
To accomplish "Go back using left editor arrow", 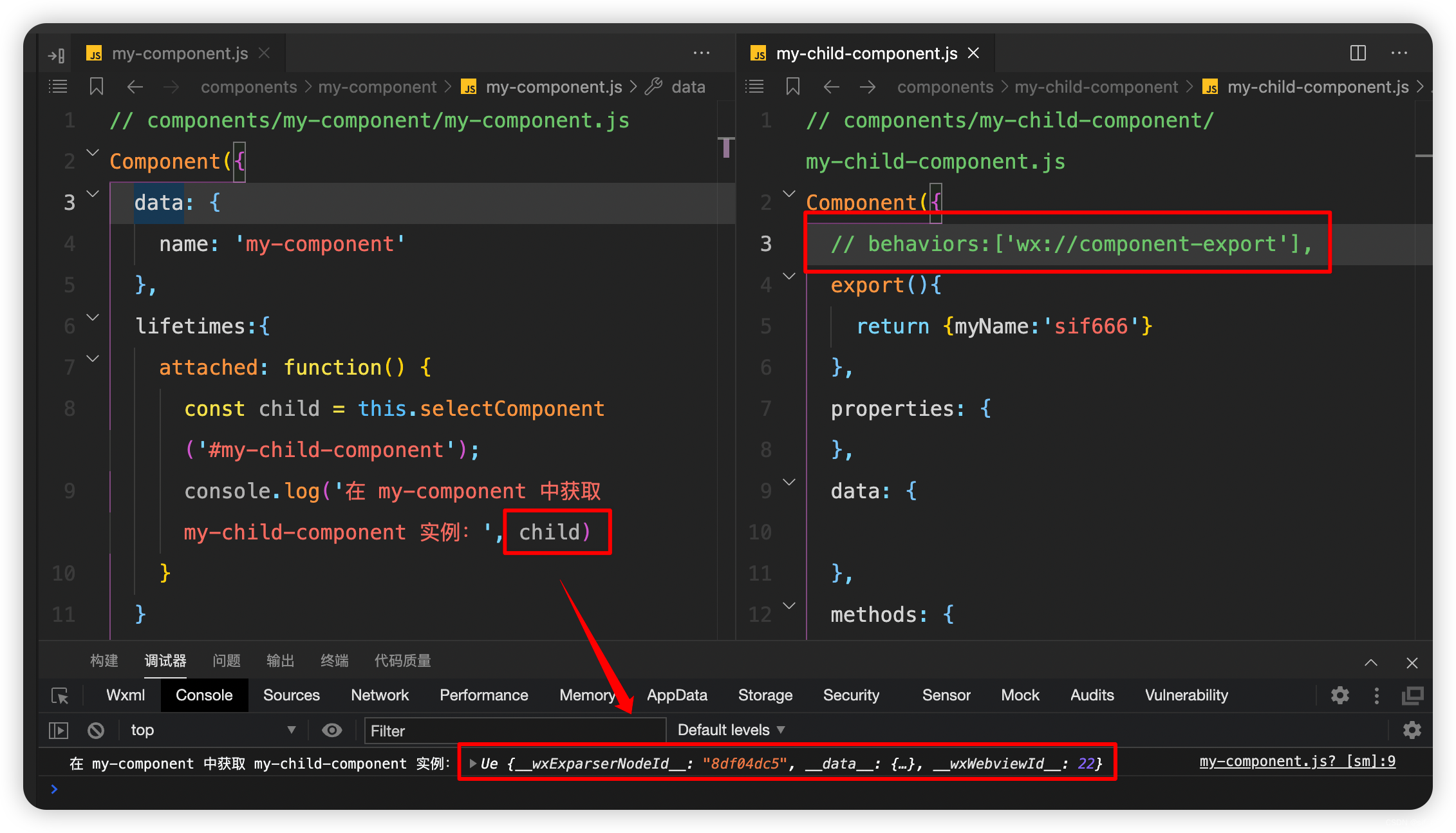I will (x=135, y=86).
